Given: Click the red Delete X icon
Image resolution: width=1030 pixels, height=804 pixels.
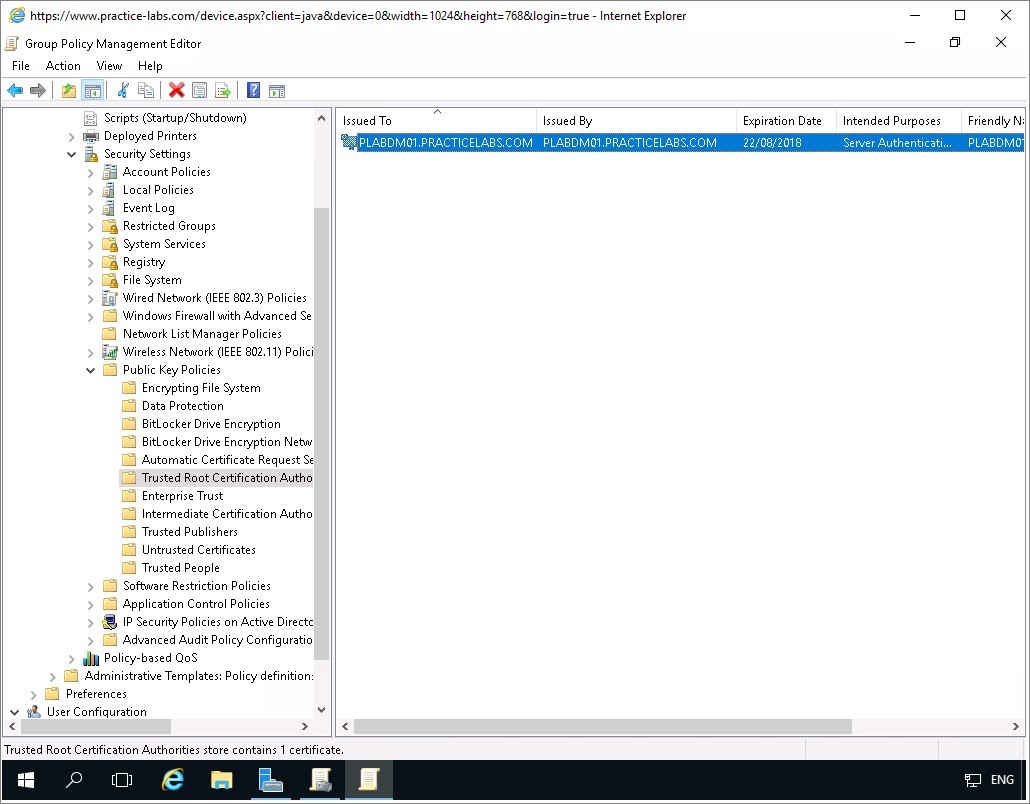Looking at the screenshot, I should click(x=177, y=91).
